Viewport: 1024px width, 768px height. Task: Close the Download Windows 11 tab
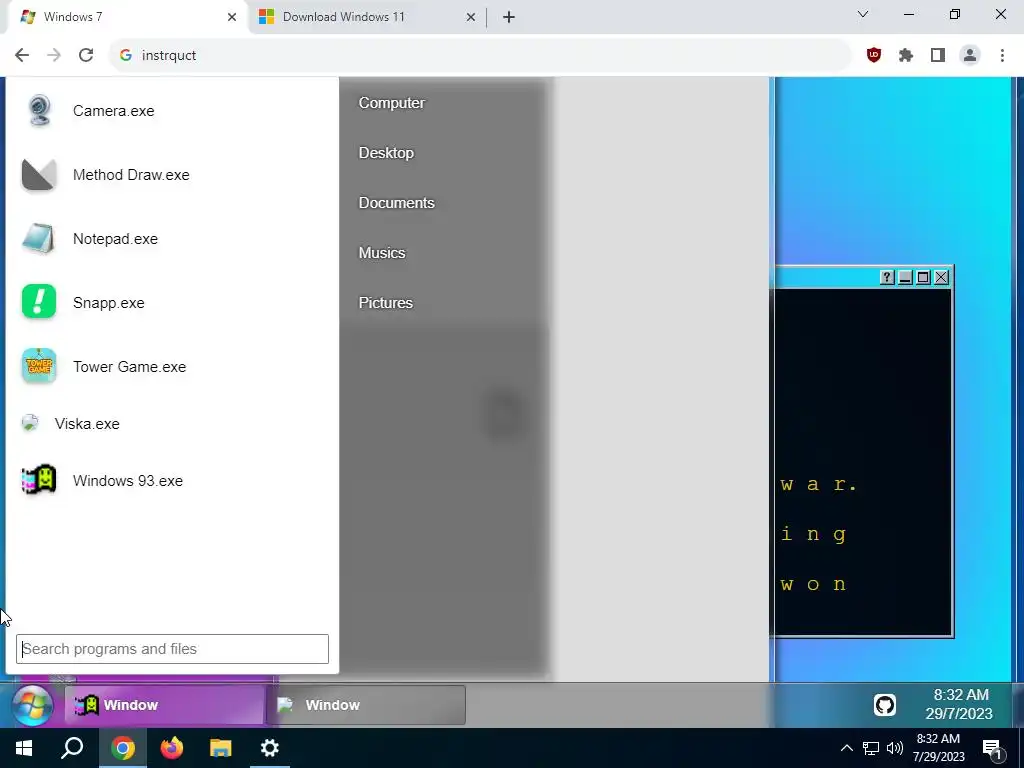[471, 17]
